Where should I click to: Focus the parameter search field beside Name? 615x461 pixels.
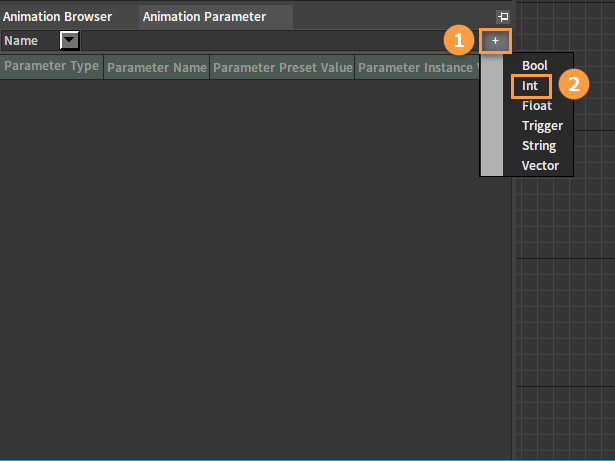[x=260, y=40]
